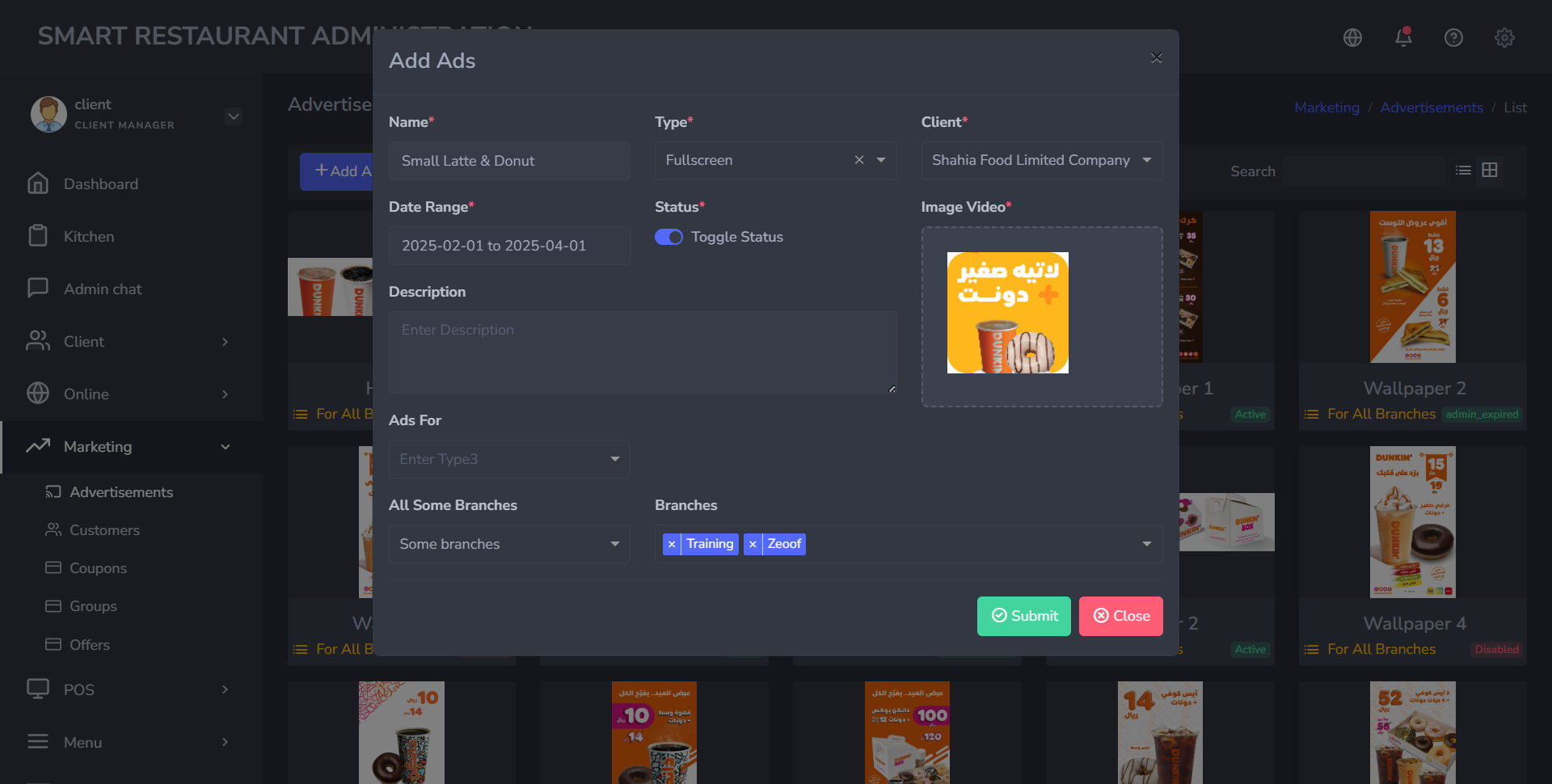Image resolution: width=1552 pixels, height=784 pixels.
Task: Open the help question mark icon
Action: pos(1453,37)
